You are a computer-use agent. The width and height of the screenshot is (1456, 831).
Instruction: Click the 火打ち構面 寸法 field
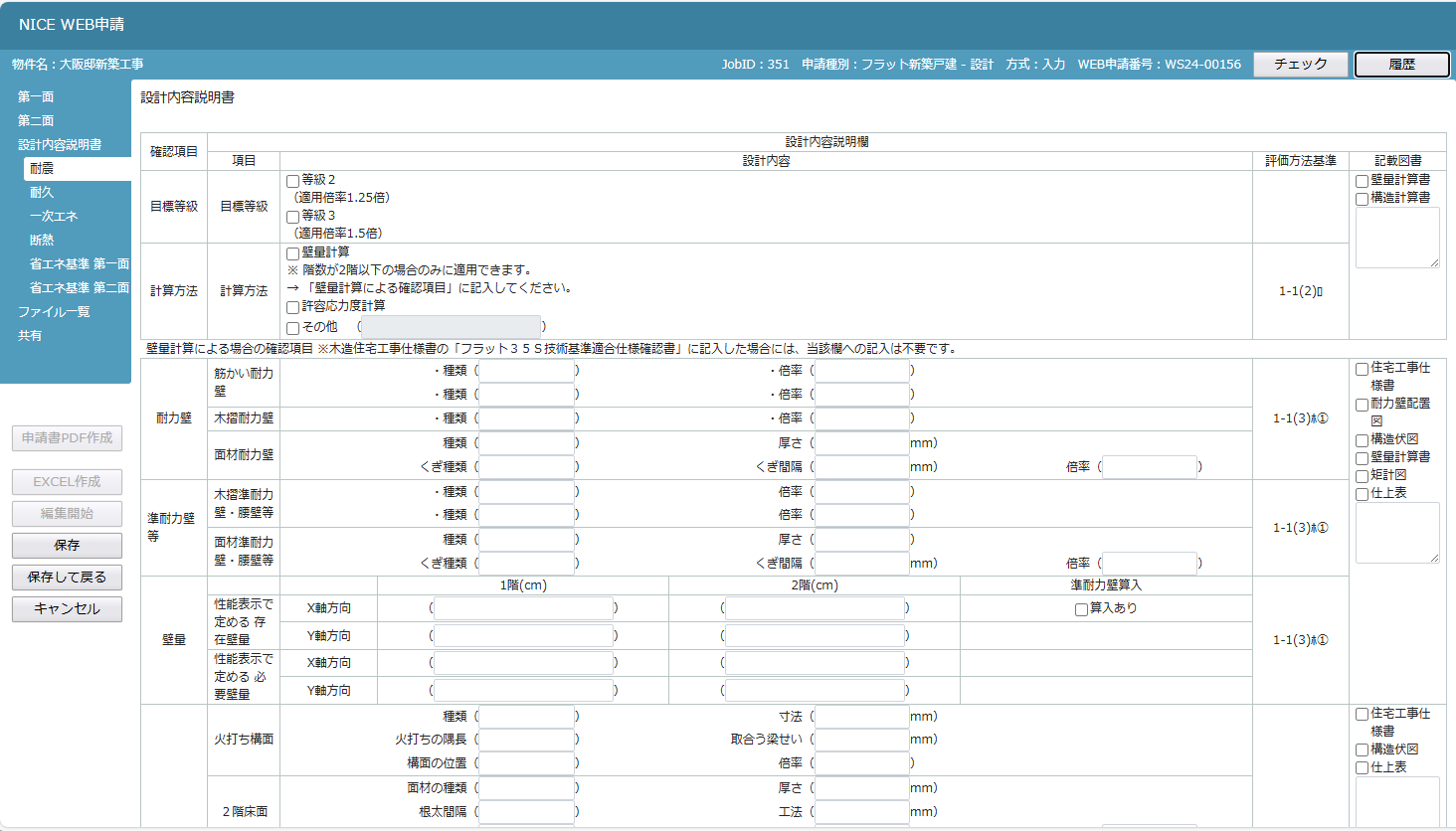coord(862,717)
